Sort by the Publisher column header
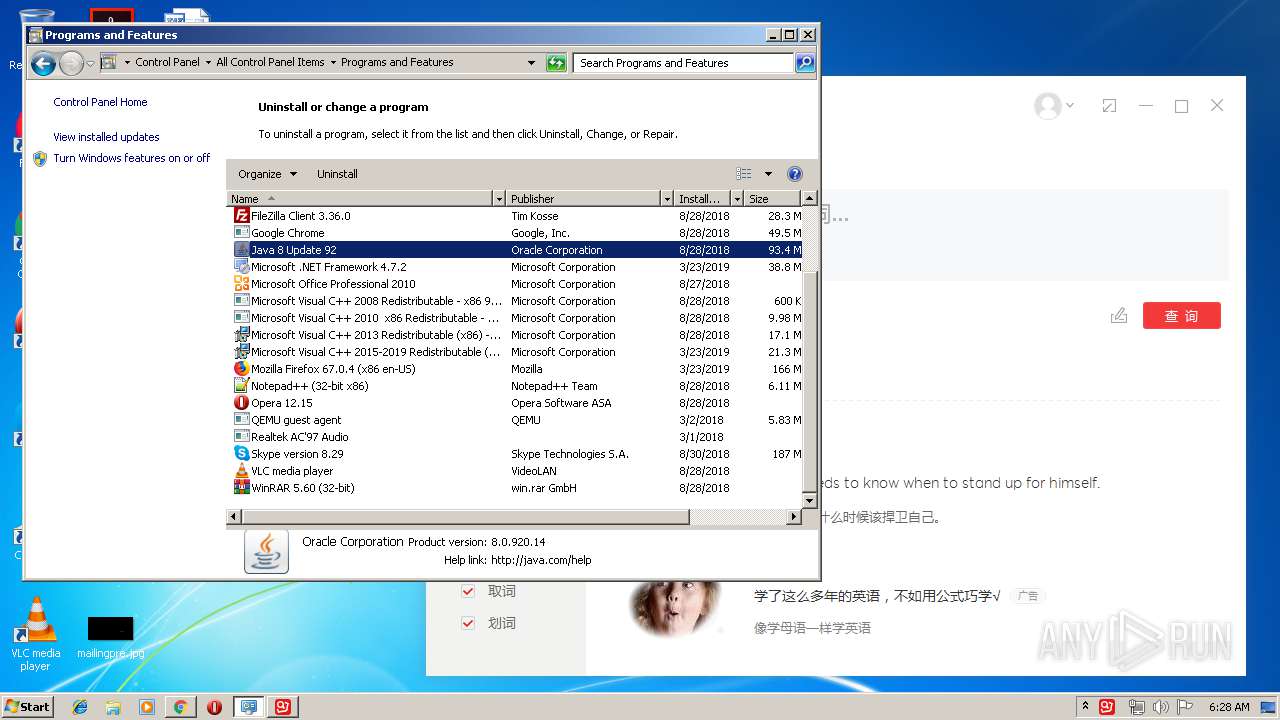The image size is (1280, 720). [x=584, y=199]
